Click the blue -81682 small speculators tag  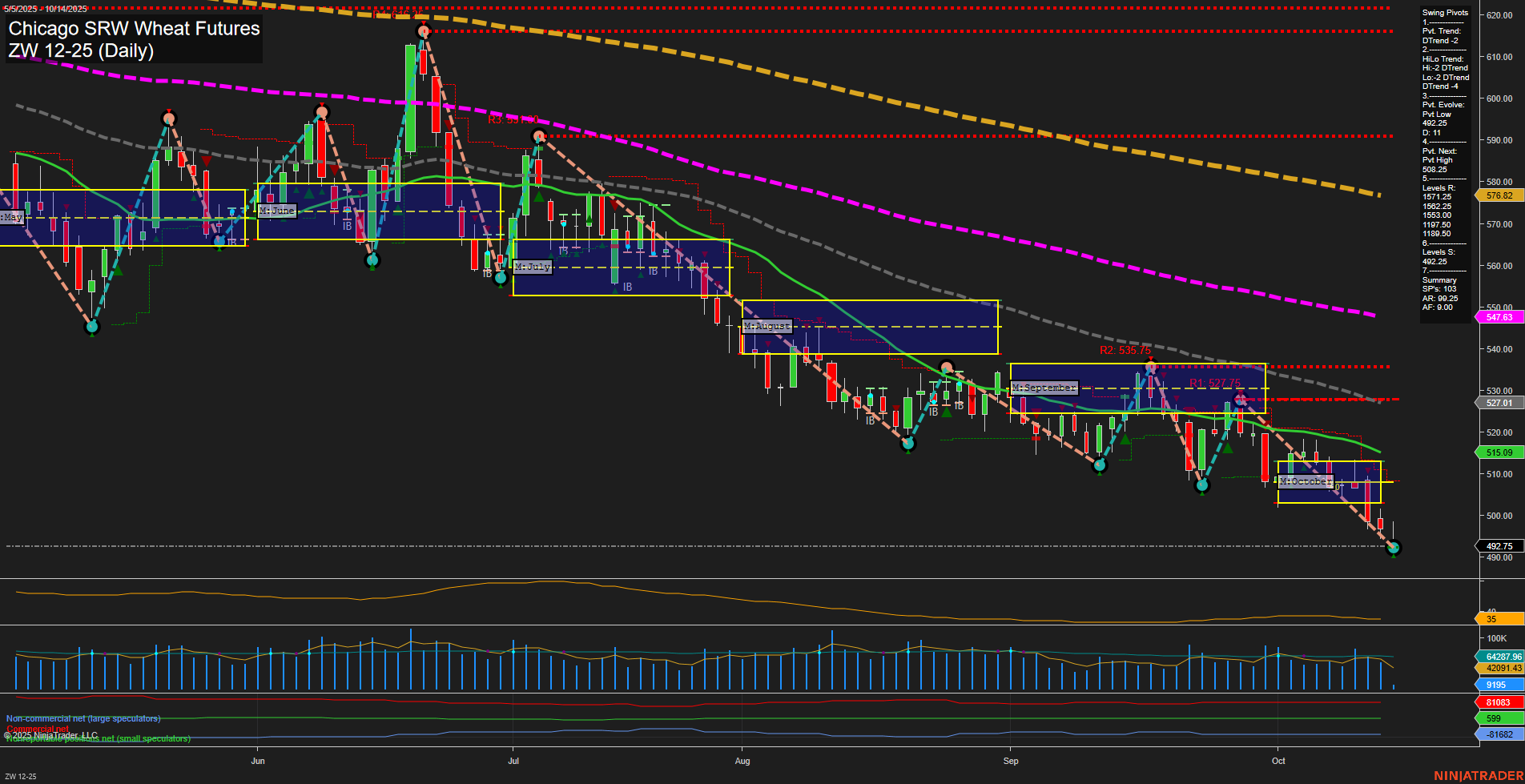click(1499, 732)
